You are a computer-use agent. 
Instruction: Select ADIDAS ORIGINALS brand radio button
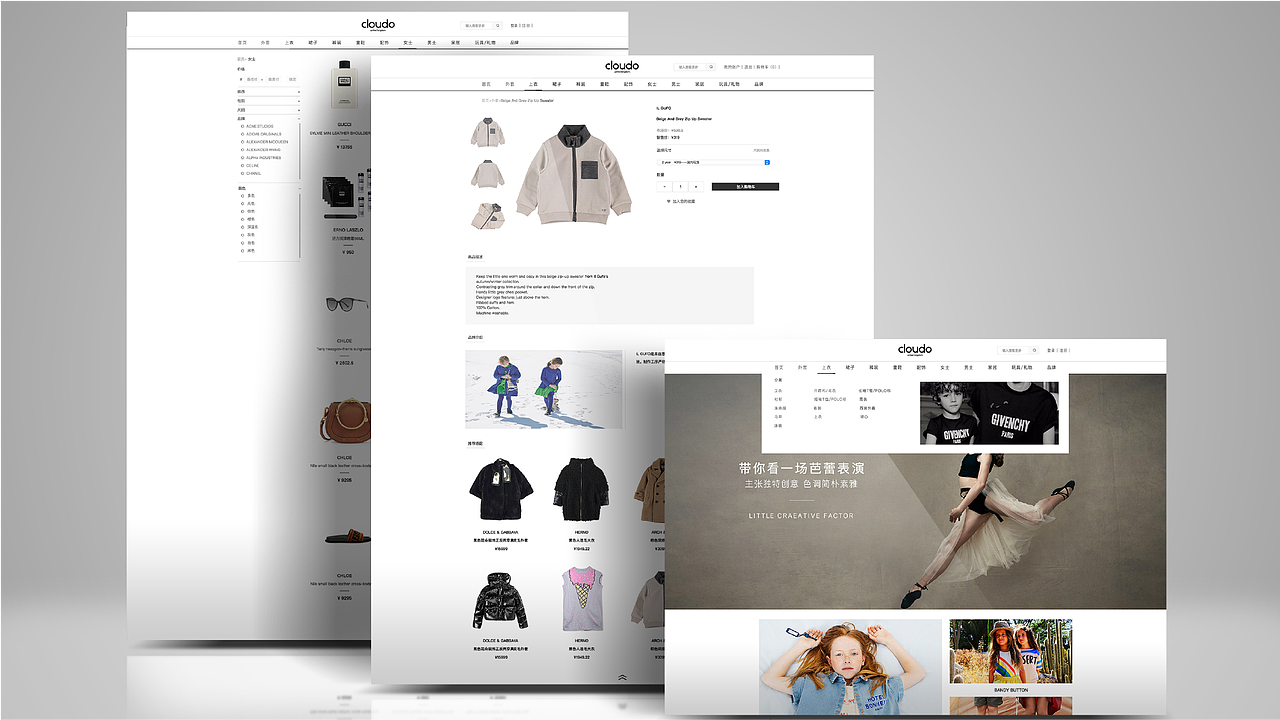click(242, 134)
